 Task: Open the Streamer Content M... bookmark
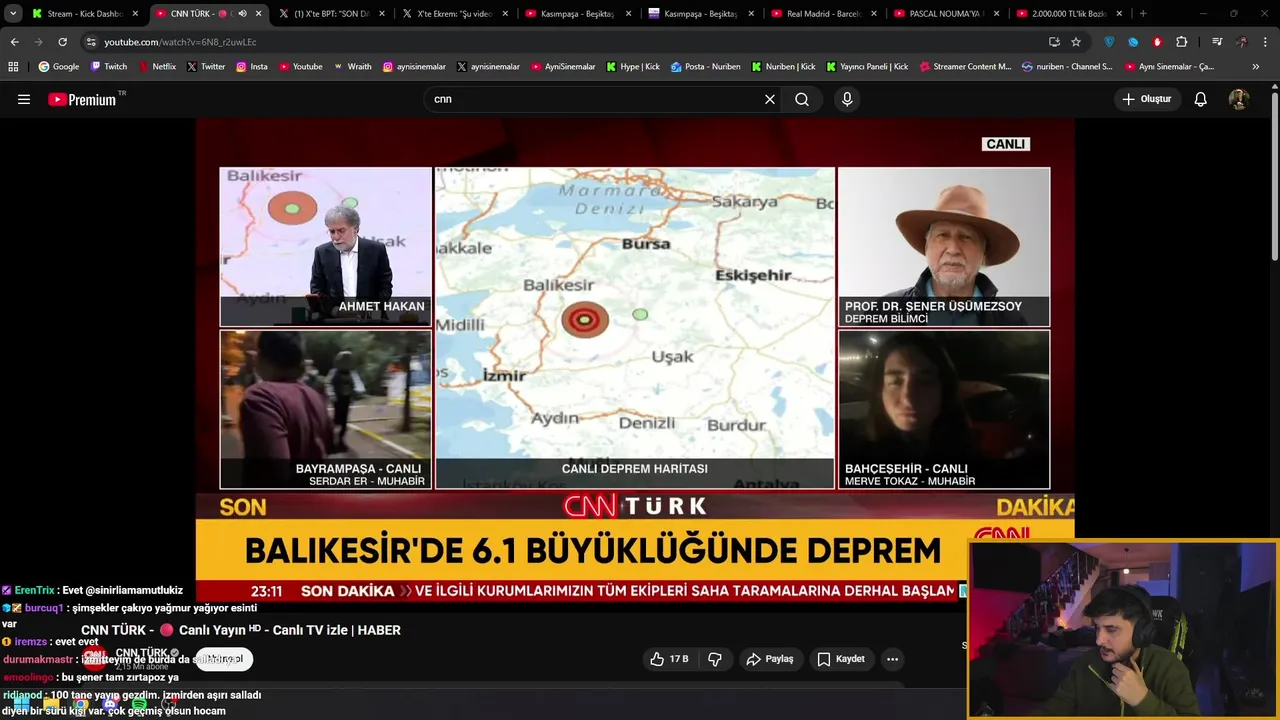click(x=964, y=67)
